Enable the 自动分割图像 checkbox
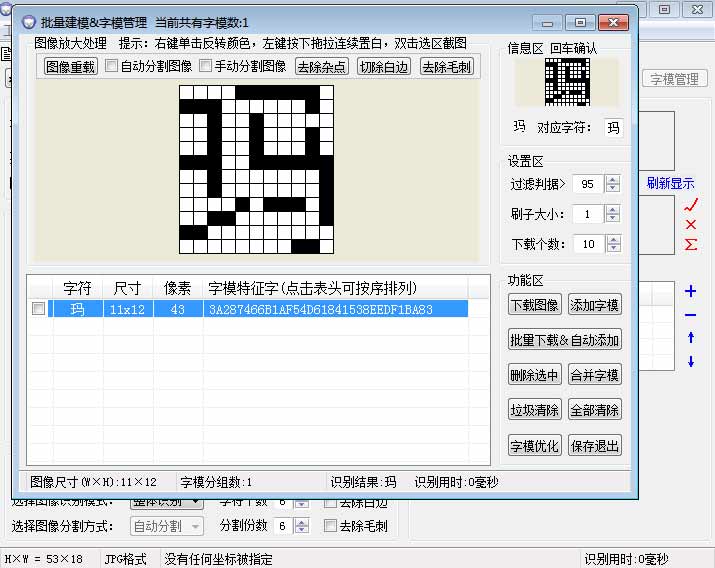Viewport: 715px width, 568px height. click(x=111, y=67)
